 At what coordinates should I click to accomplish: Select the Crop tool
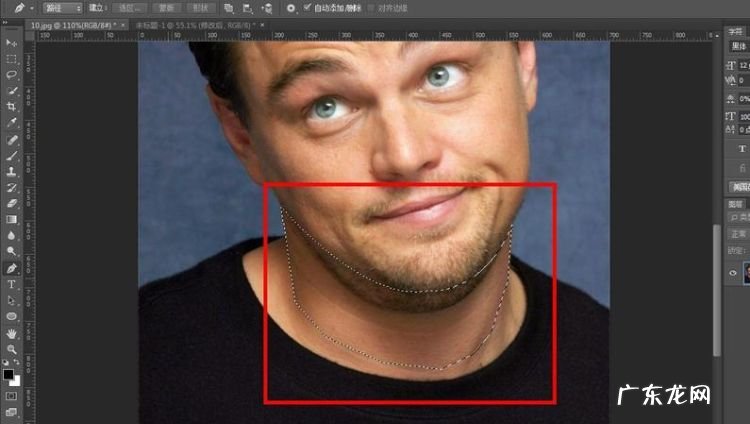pos(12,106)
